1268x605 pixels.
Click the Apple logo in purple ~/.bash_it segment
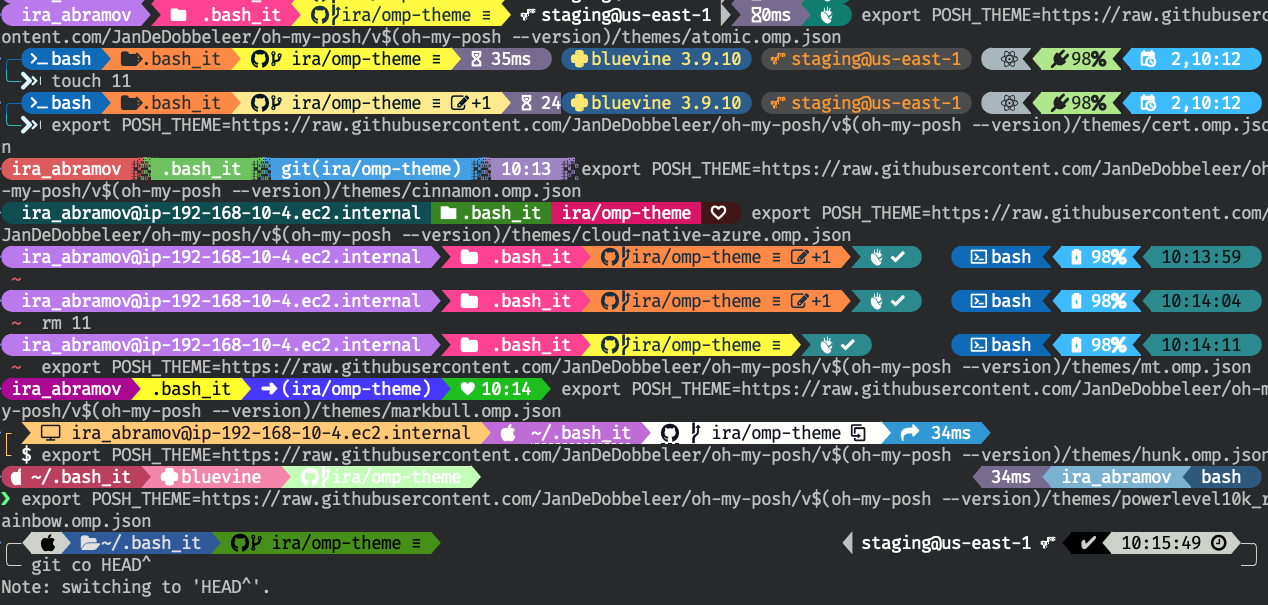[x=508, y=433]
